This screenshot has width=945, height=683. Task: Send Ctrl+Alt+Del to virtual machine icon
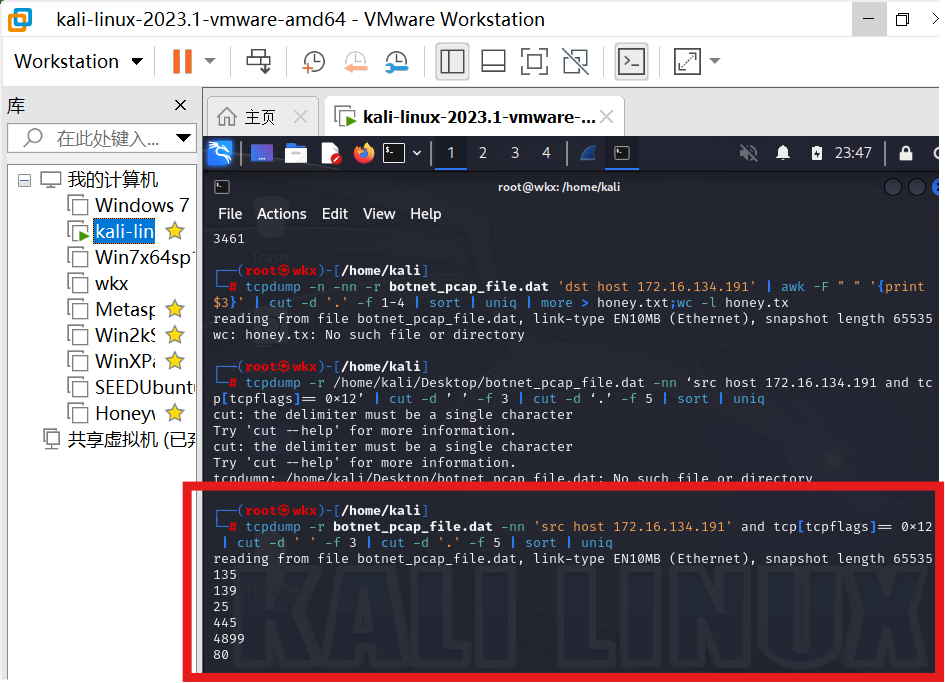(x=259, y=61)
